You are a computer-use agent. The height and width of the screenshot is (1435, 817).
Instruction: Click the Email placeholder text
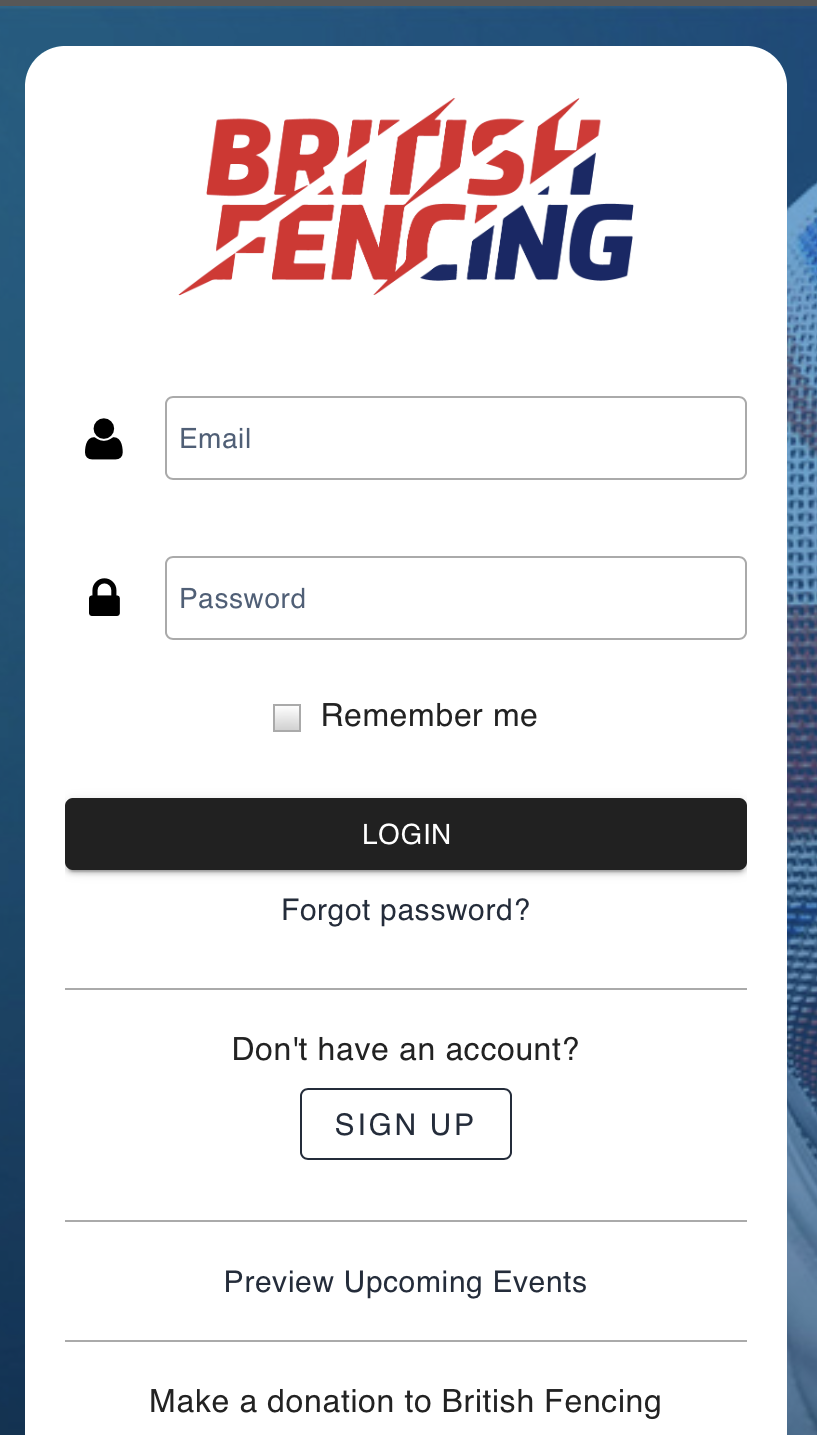pos(215,439)
